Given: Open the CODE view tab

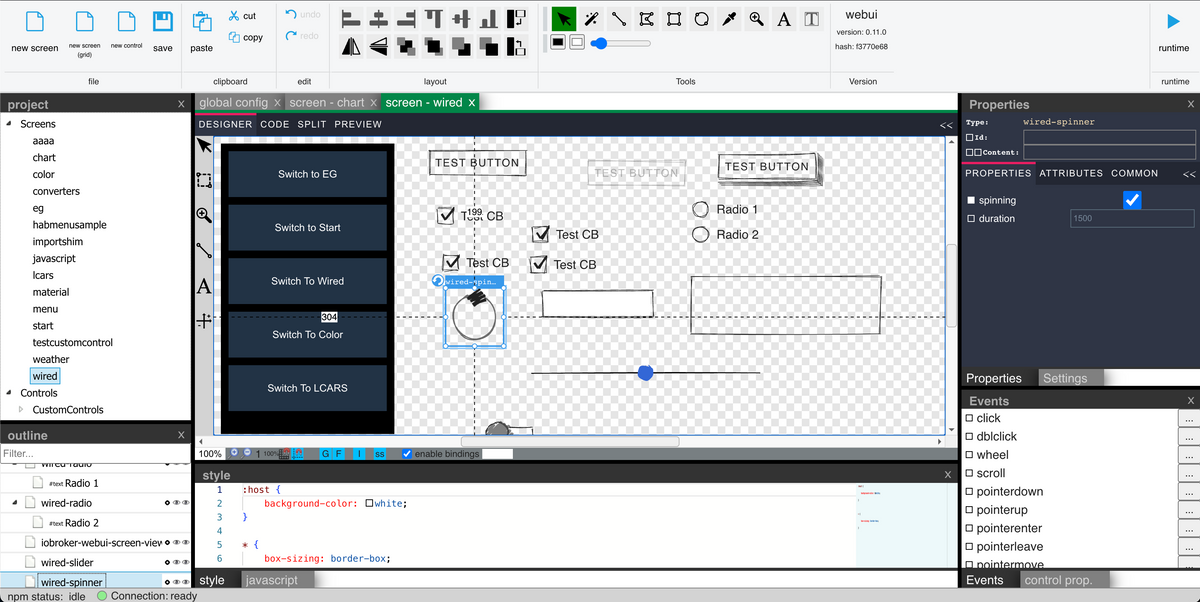Looking at the screenshot, I should [274, 125].
